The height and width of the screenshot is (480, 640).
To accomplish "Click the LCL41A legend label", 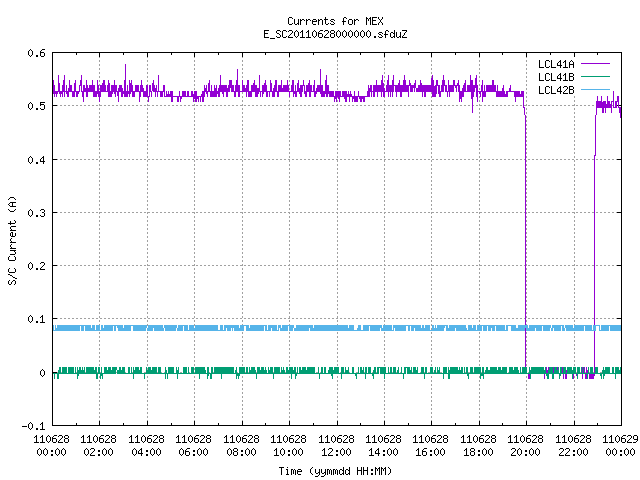I will coord(556,64).
